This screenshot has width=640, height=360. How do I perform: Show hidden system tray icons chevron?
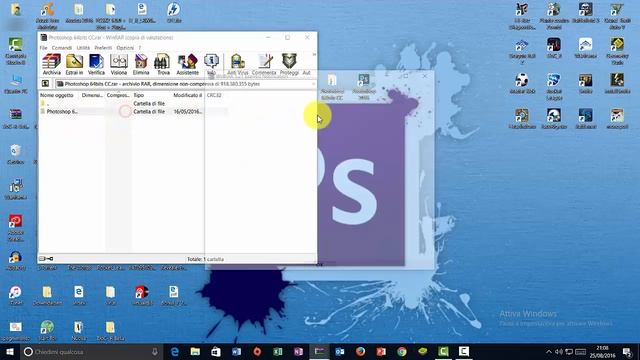549,351
